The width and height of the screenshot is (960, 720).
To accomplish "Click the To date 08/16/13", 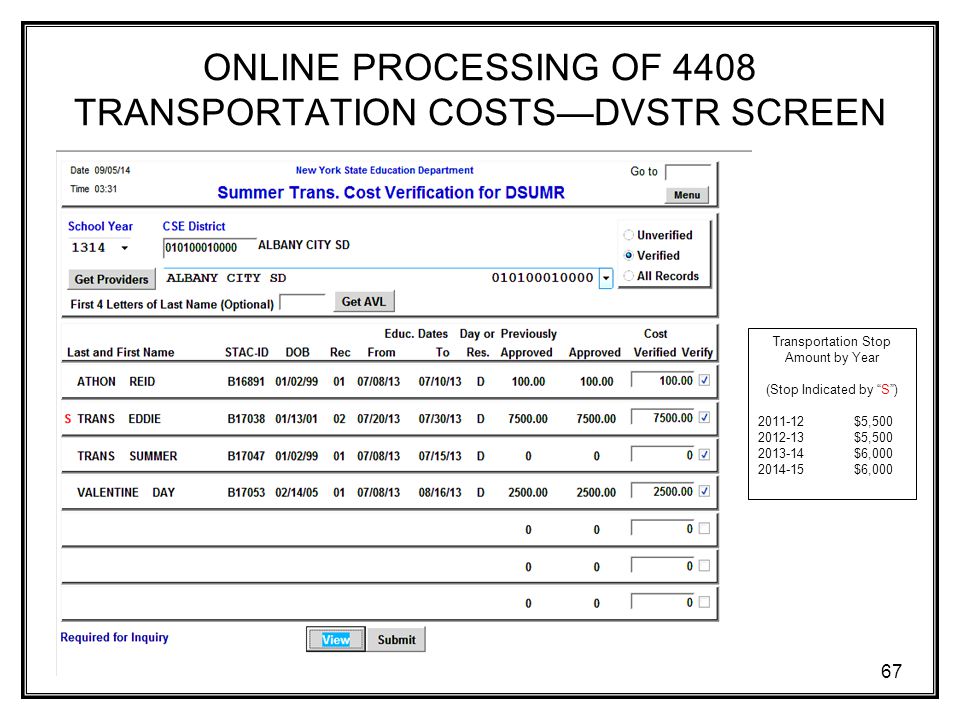I will click(440, 492).
